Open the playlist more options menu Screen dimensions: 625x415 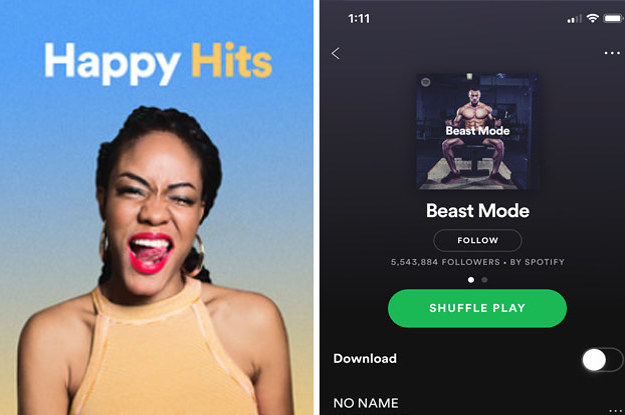612,53
